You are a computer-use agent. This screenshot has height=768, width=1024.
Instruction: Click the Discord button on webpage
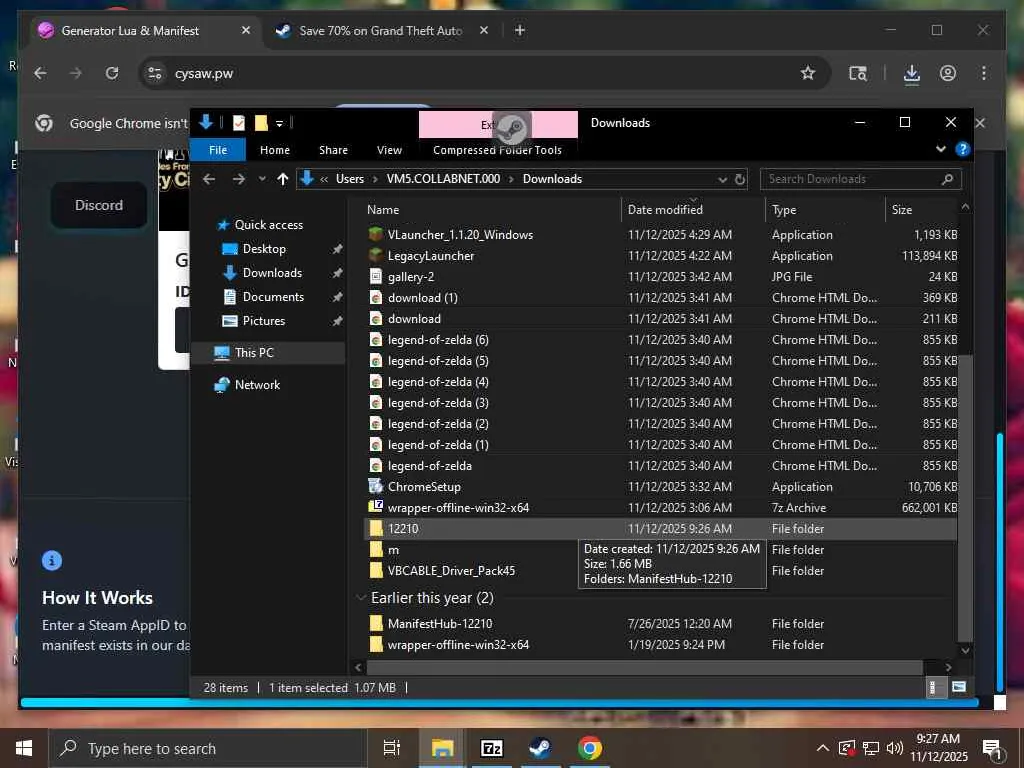pyautogui.click(x=99, y=205)
